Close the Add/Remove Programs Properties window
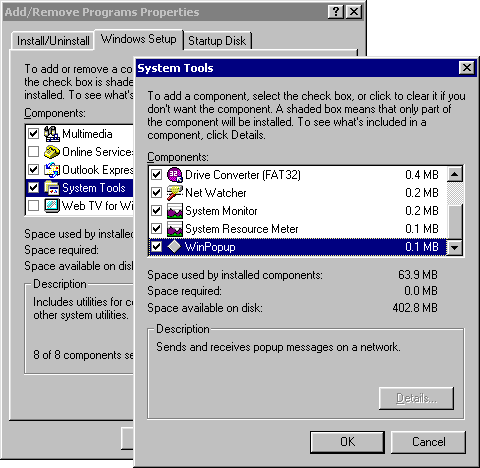 coord(354,12)
